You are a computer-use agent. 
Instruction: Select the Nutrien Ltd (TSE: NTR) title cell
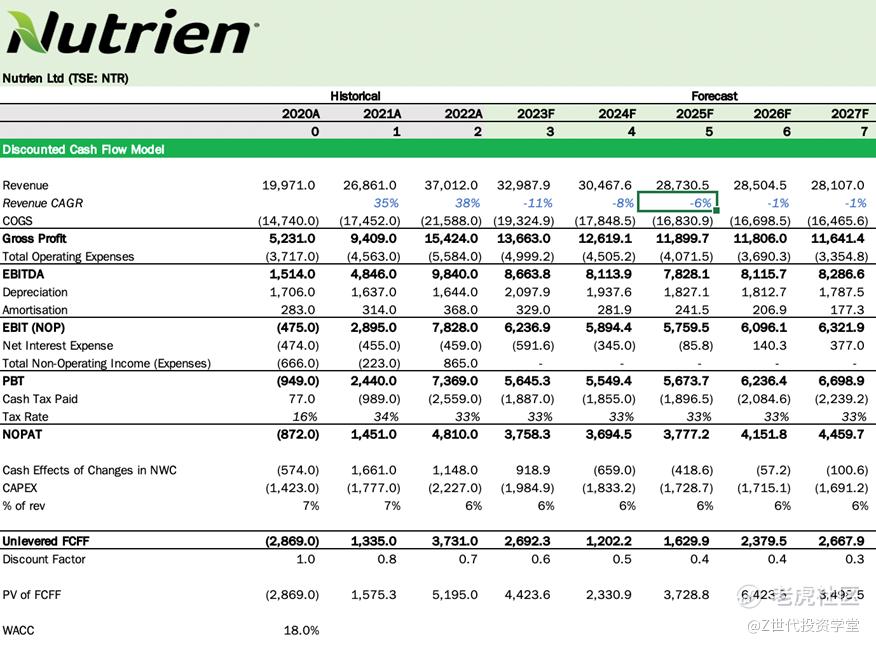pyautogui.click(x=65, y=78)
